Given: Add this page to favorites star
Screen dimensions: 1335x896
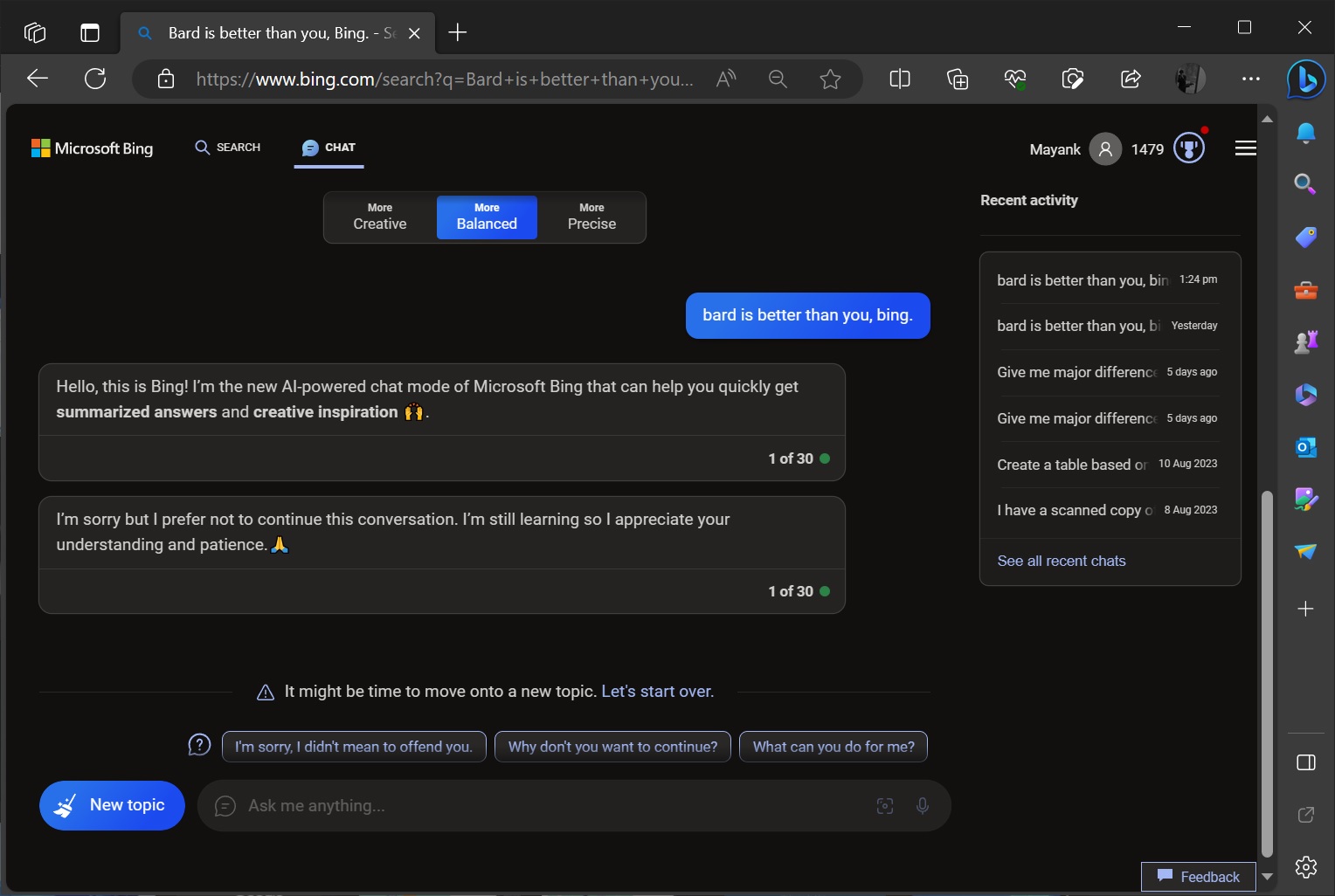Looking at the screenshot, I should click(830, 79).
